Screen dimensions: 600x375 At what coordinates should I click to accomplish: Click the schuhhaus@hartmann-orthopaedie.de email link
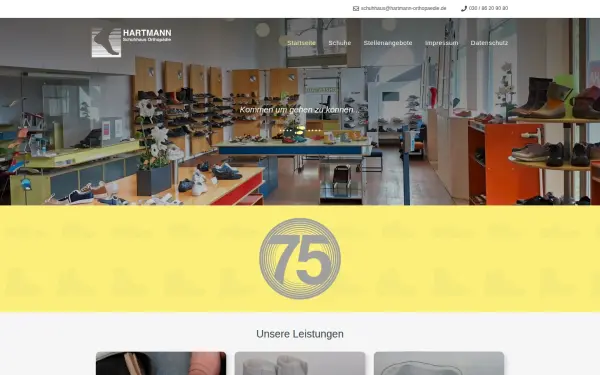(403, 8)
